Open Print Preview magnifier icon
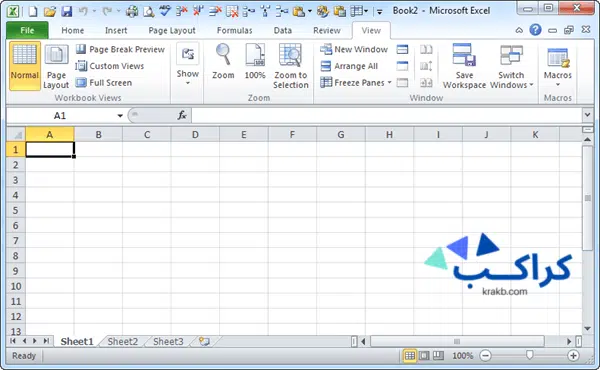 [148, 11]
